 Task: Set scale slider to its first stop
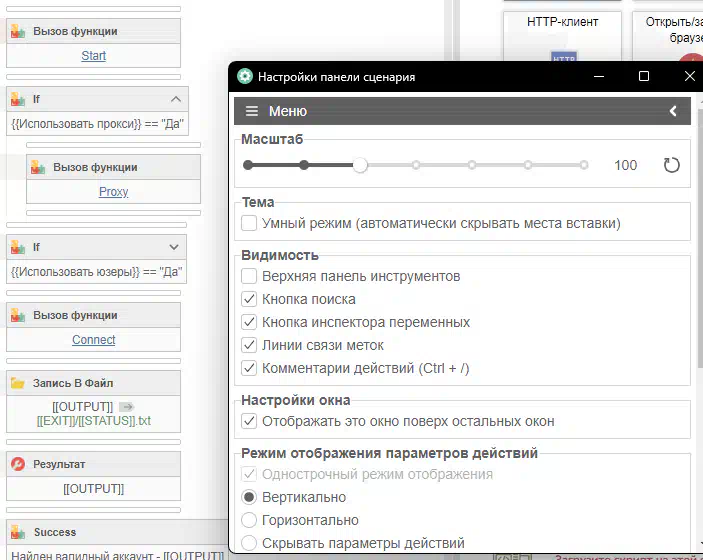(248, 165)
